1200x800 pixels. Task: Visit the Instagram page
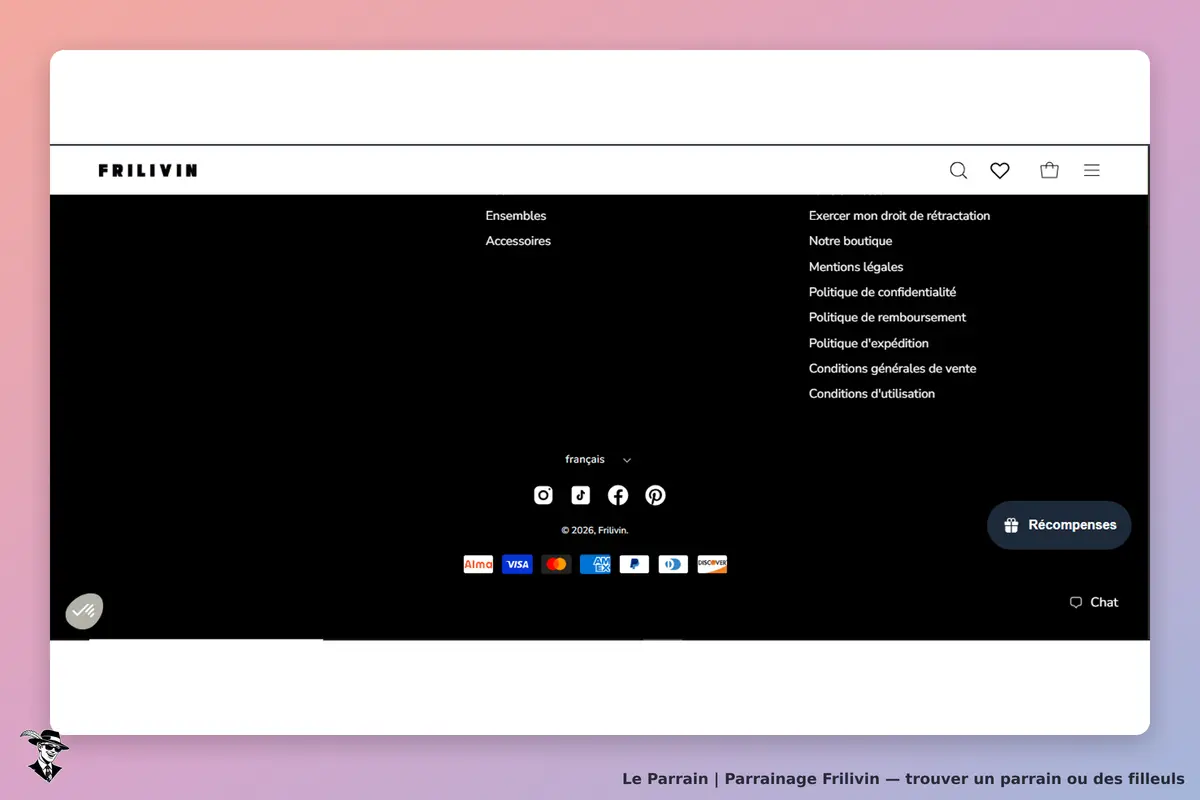543,495
